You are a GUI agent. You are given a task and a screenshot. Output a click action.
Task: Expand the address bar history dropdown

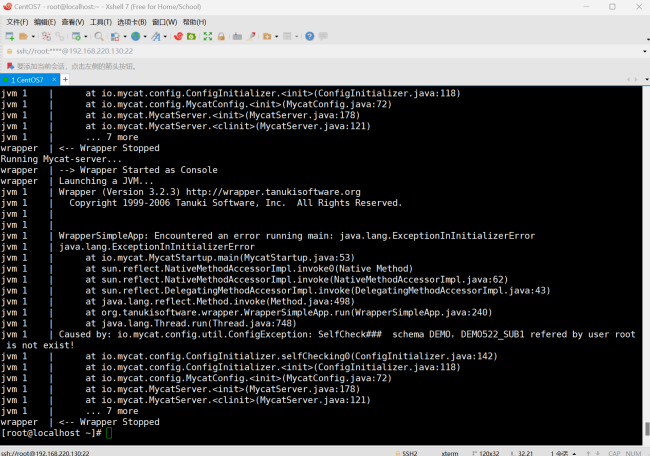point(645,51)
